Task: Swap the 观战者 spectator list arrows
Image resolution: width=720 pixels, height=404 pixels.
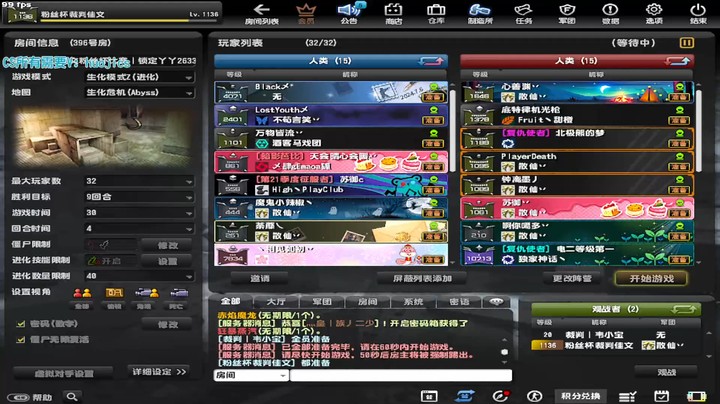Action: click(x=683, y=309)
